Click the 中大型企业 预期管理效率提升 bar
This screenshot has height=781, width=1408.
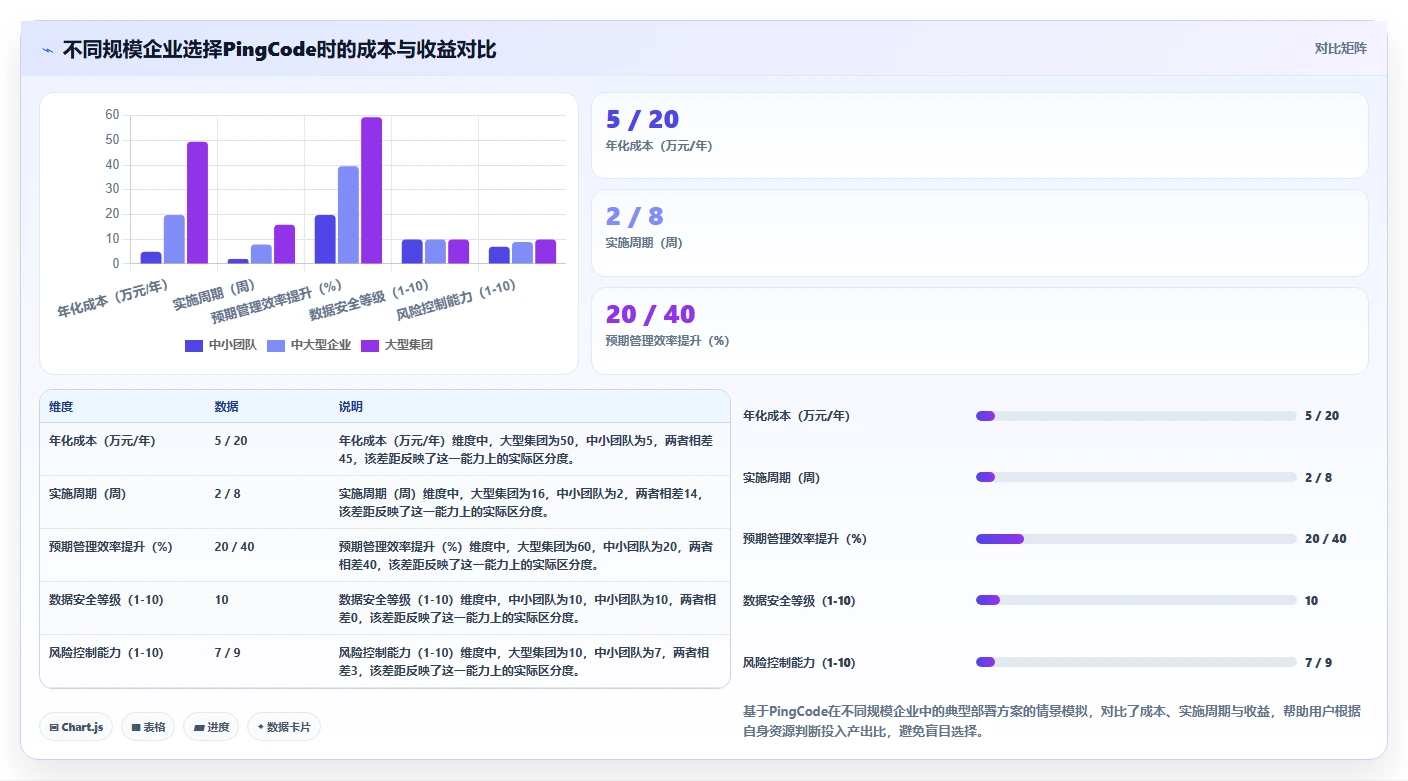click(x=348, y=215)
